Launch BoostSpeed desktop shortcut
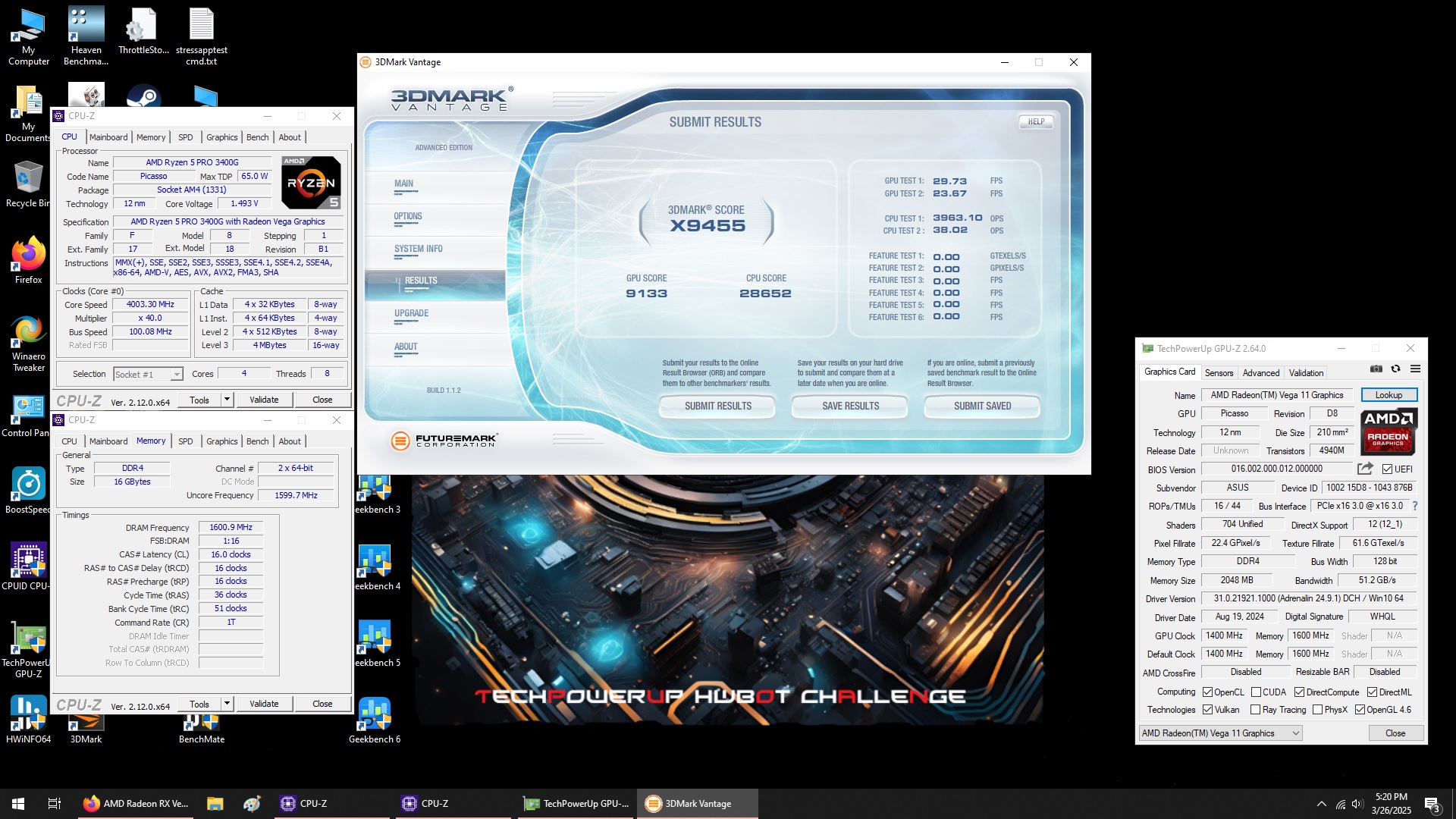Viewport: 1456px width, 819px height. (28, 491)
